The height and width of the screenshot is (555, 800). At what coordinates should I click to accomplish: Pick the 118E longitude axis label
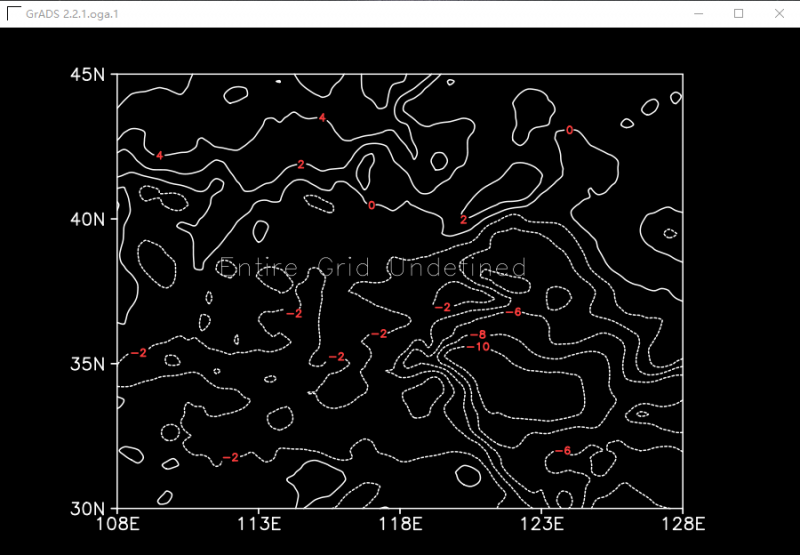coord(401,524)
